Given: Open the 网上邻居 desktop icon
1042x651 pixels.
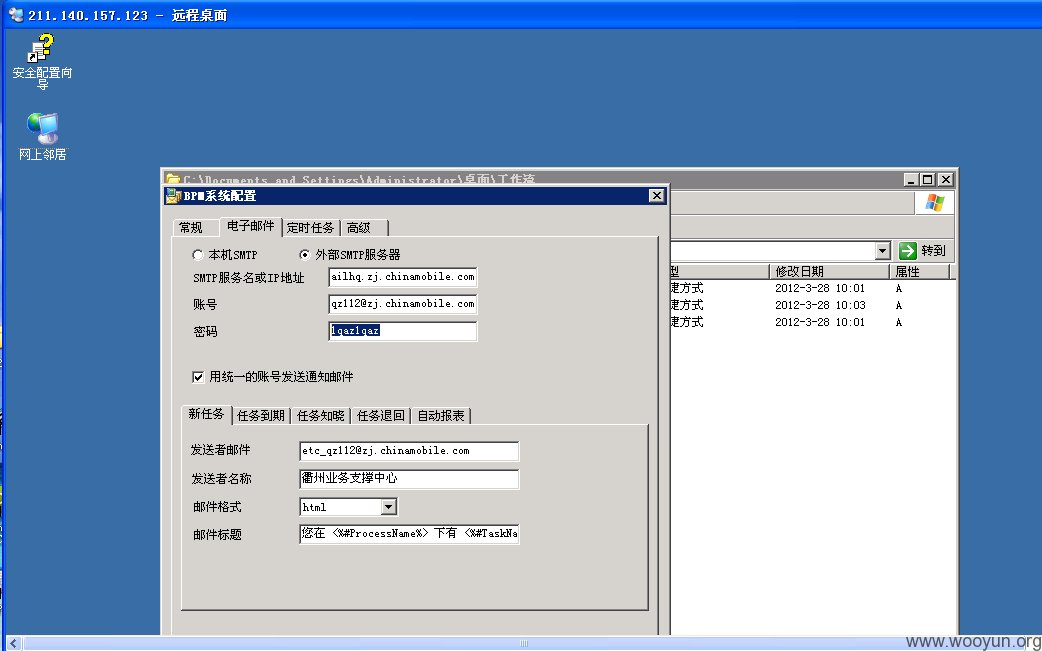Looking at the screenshot, I should pyautogui.click(x=43, y=137).
